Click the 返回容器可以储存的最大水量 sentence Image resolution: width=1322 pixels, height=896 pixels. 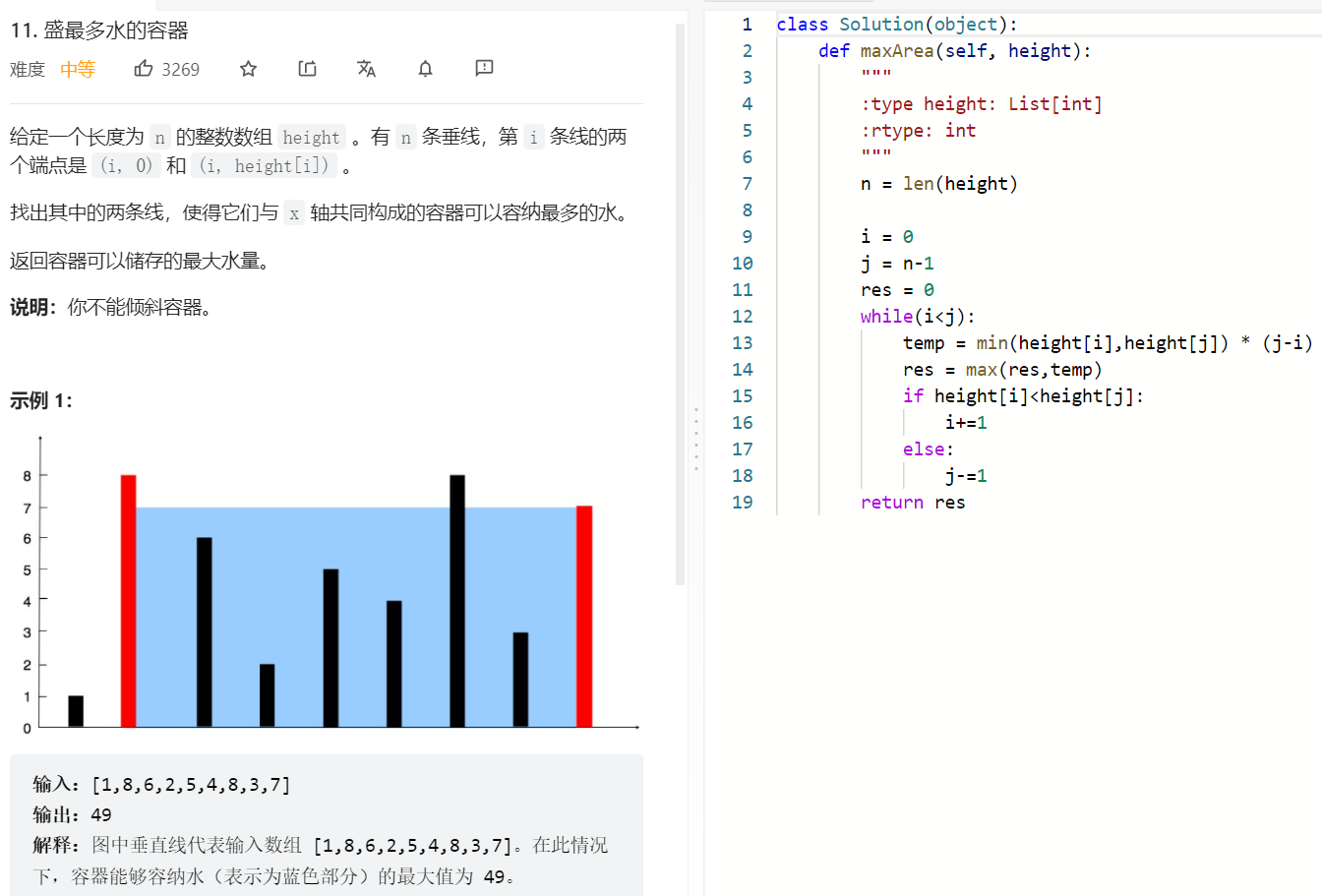(x=140, y=260)
